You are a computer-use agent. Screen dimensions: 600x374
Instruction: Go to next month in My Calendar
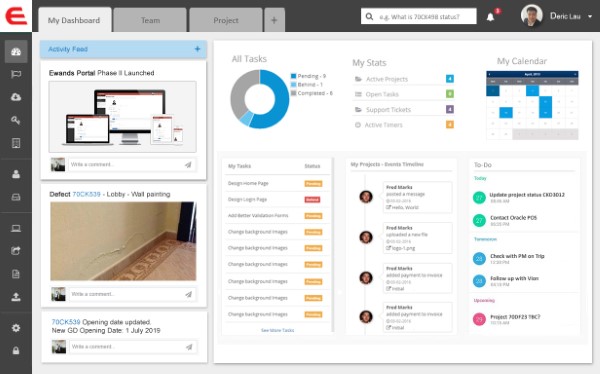coord(575,74)
